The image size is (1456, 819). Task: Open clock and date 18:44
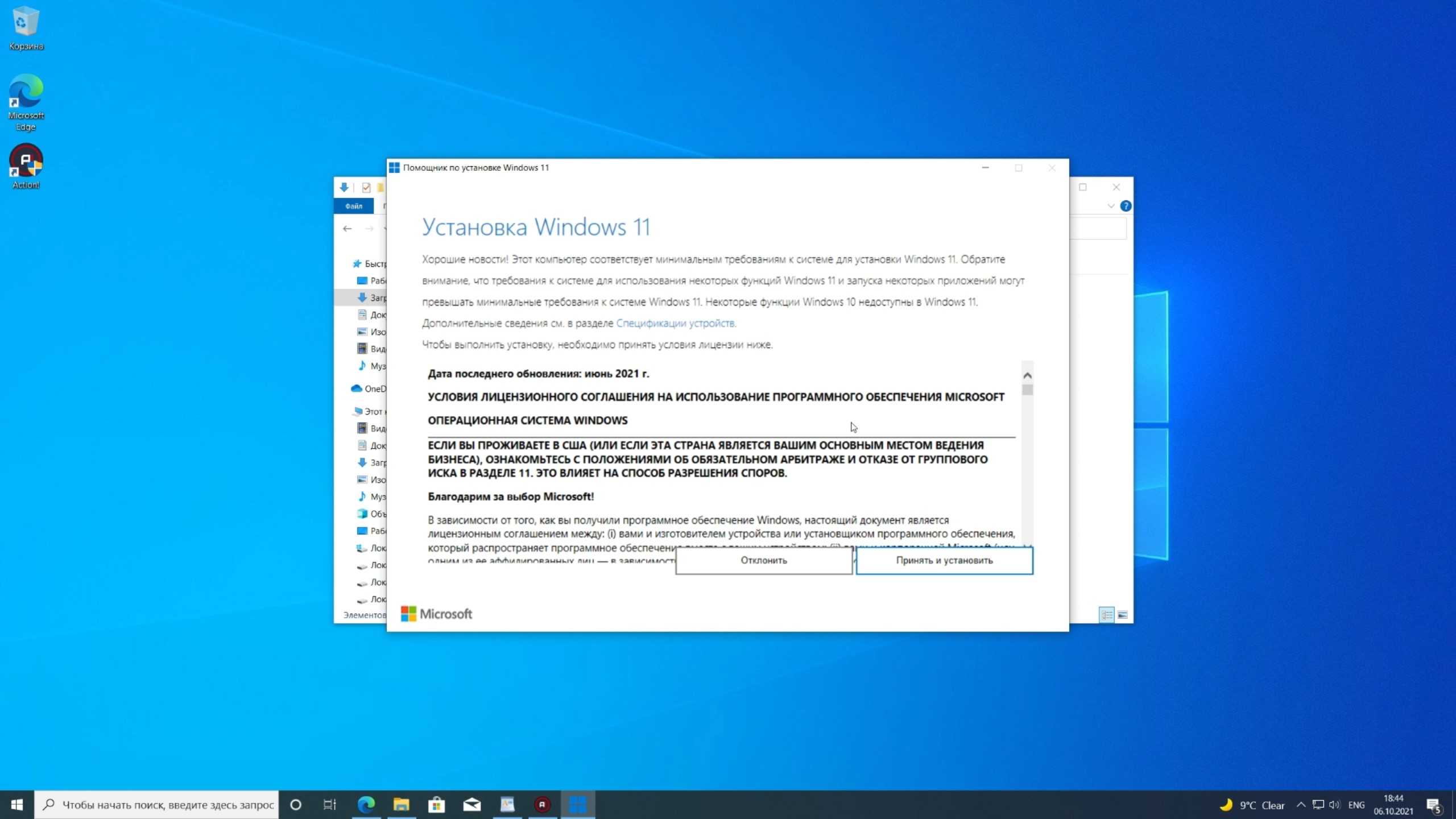tap(1393, 805)
